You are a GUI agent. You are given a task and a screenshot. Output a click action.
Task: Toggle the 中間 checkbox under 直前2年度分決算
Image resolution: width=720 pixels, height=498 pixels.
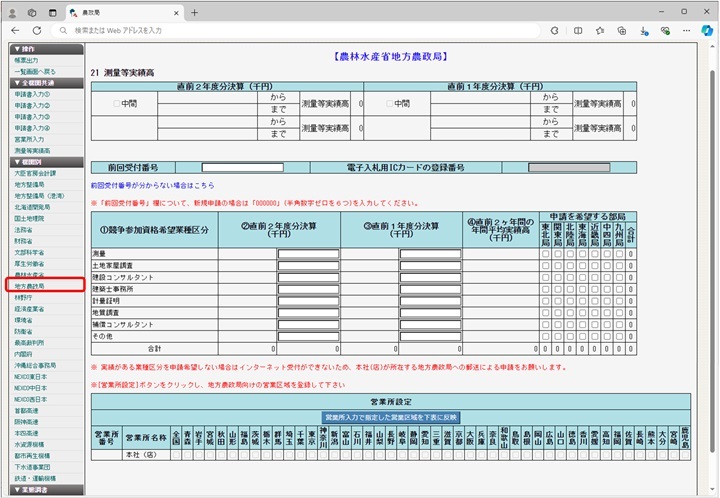point(117,104)
